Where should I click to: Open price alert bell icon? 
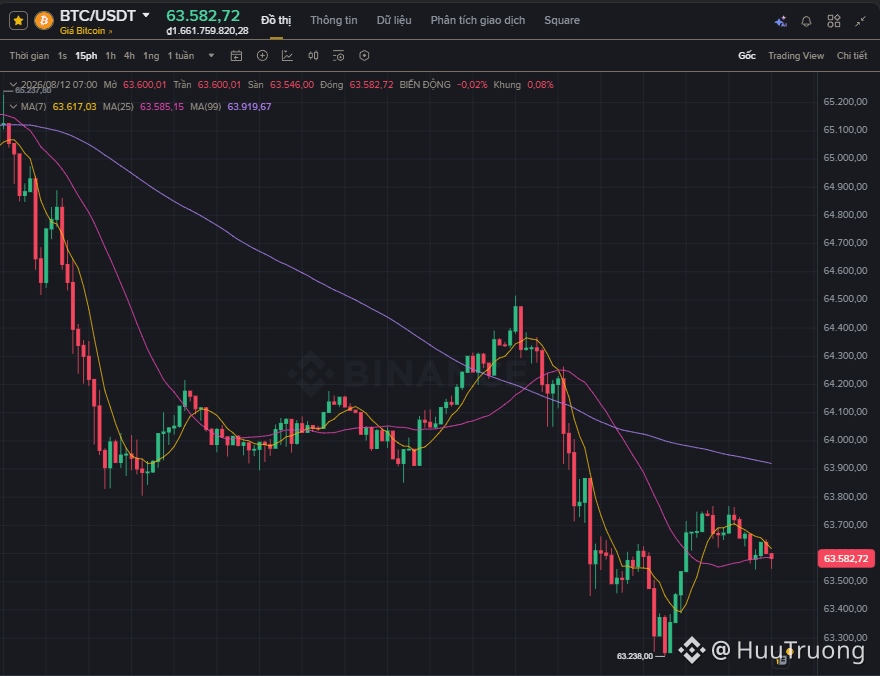tap(806, 21)
